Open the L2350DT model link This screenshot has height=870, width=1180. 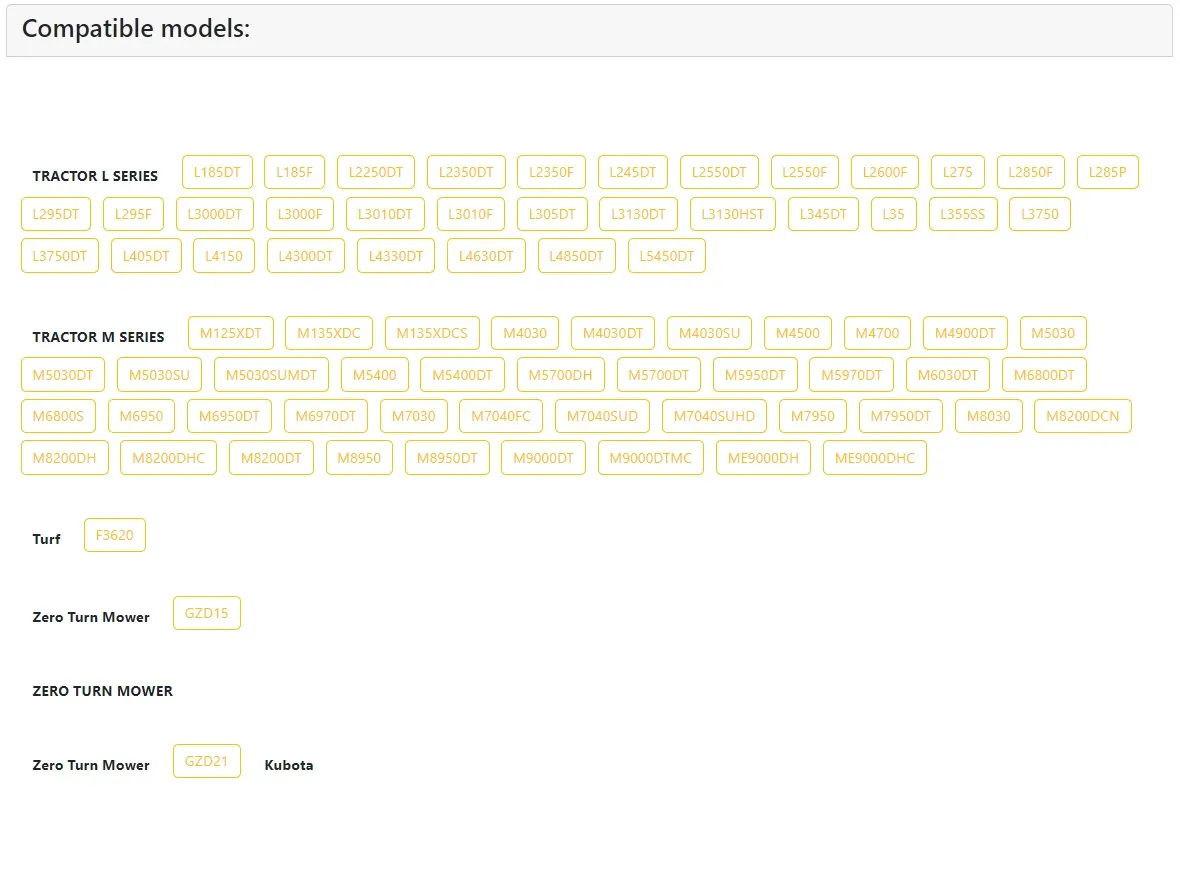tap(466, 172)
